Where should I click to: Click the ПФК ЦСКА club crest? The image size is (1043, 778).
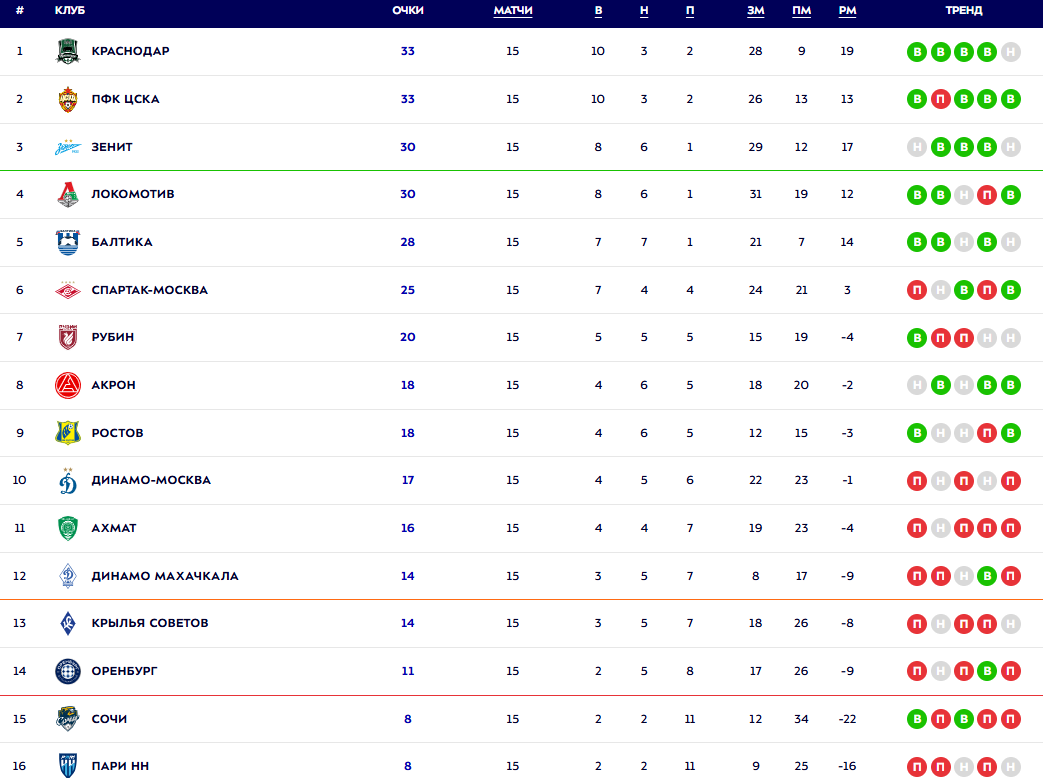tap(67, 99)
